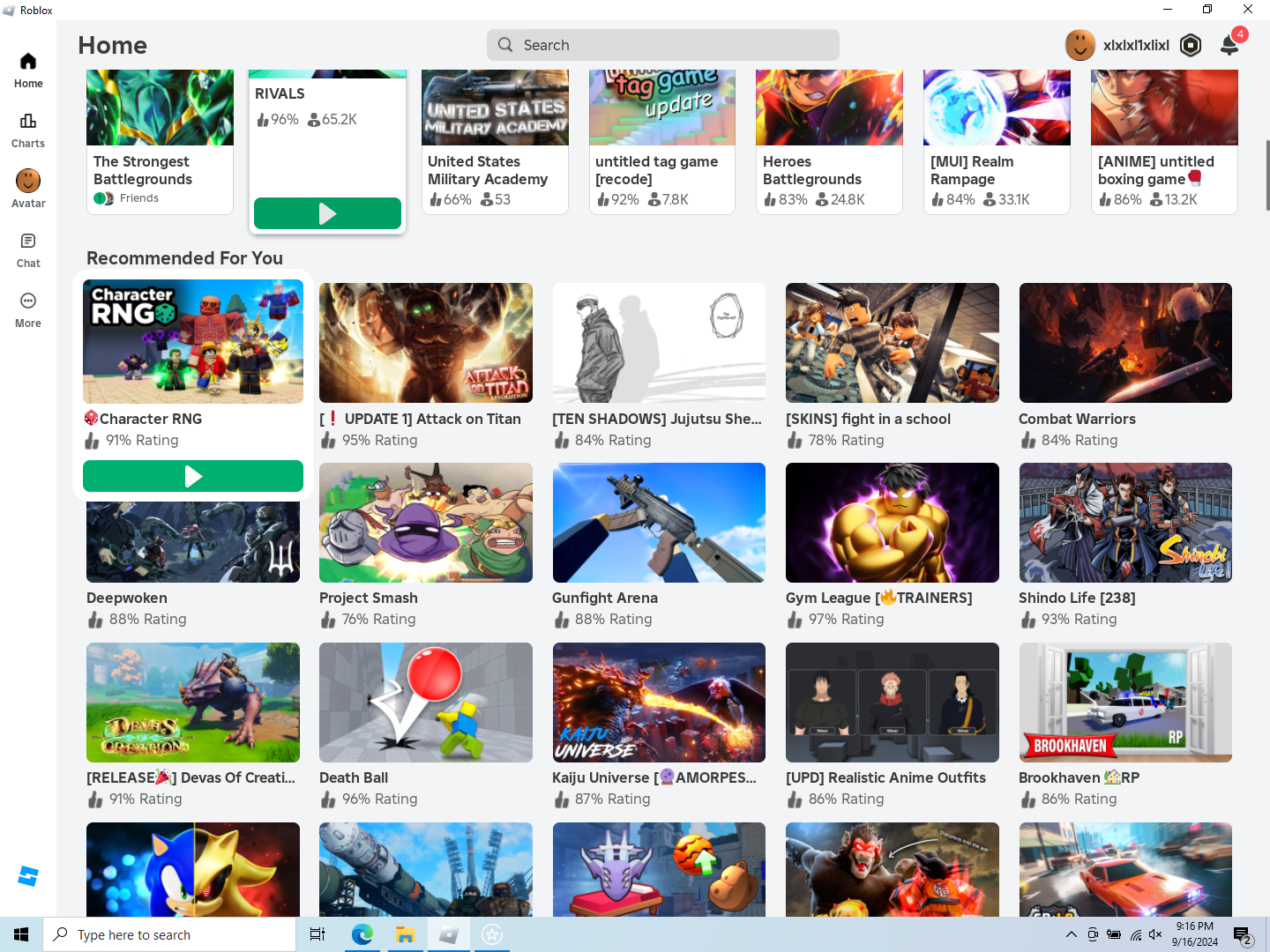Image resolution: width=1270 pixels, height=952 pixels.
Task: Open the Combat Warriors thumbnail
Action: (x=1125, y=343)
